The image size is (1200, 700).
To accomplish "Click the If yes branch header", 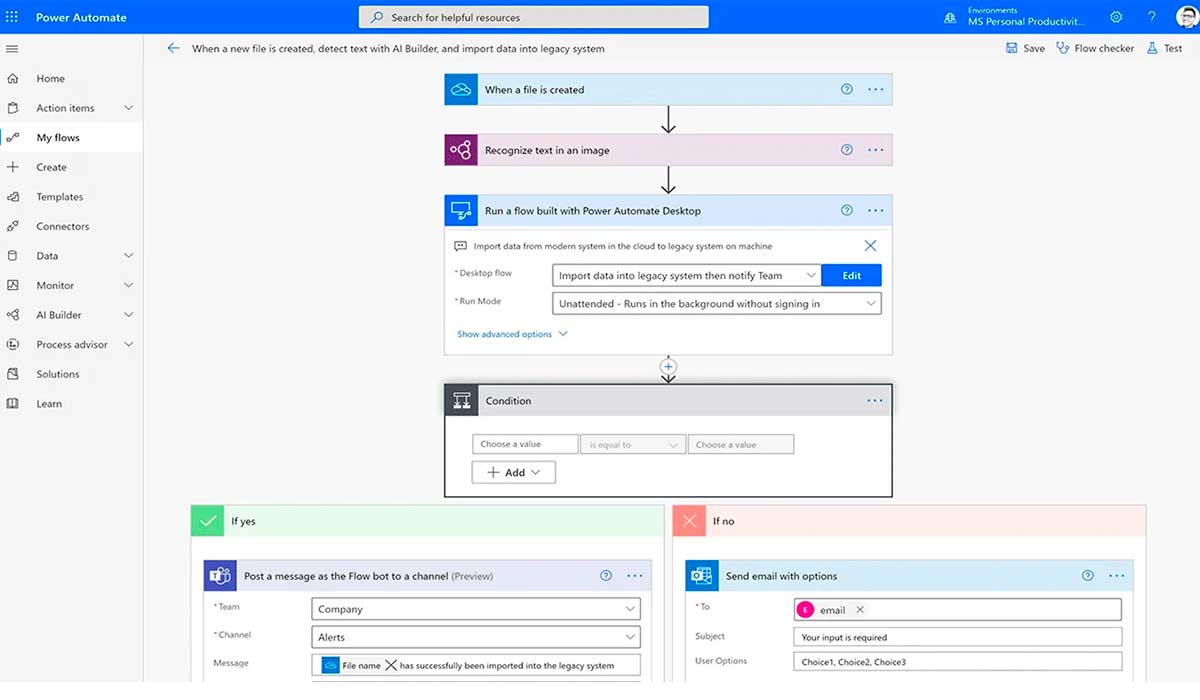I will click(x=427, y=521).
